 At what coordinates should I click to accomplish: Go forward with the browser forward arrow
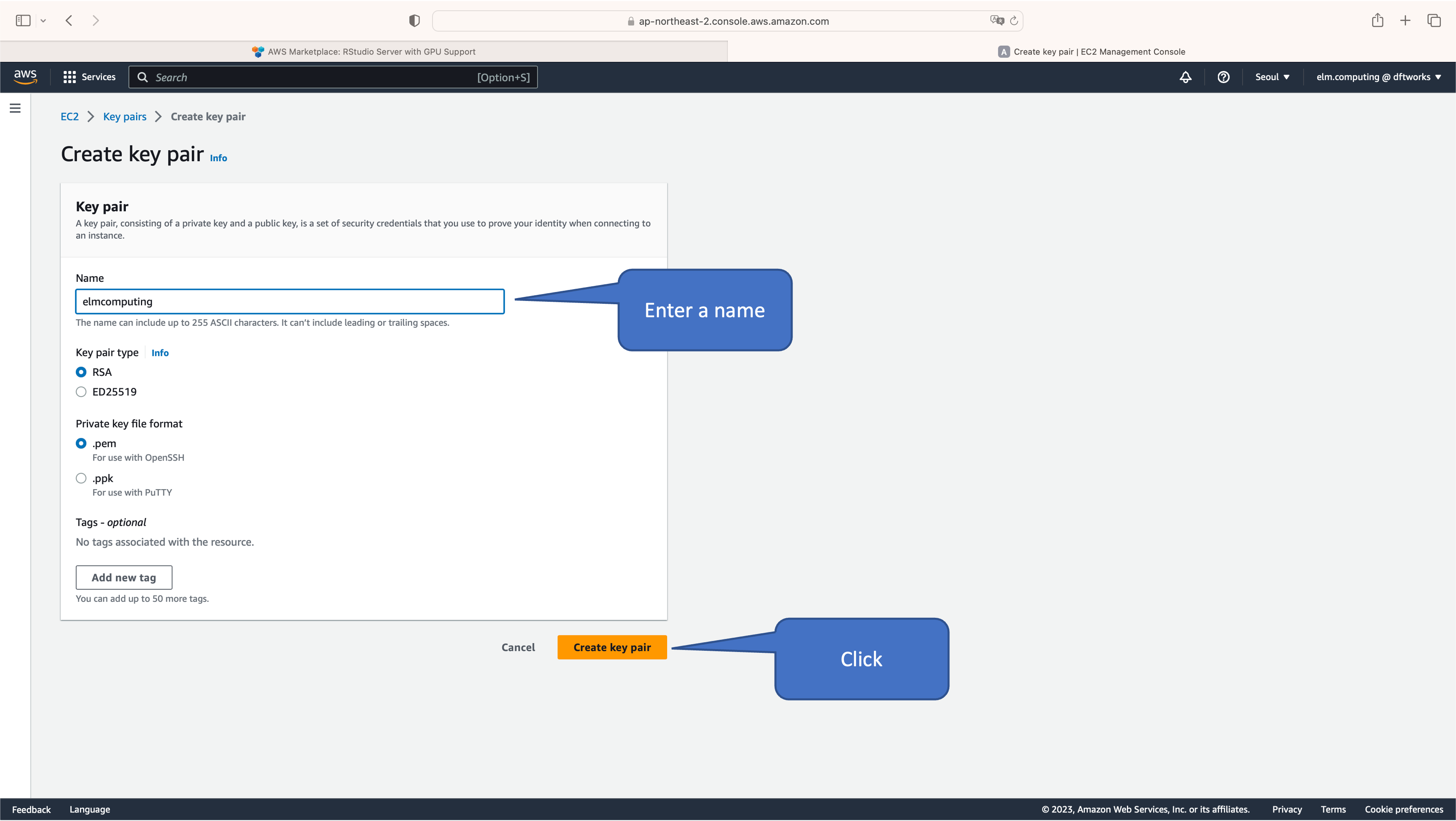click(x=96, y=21)
